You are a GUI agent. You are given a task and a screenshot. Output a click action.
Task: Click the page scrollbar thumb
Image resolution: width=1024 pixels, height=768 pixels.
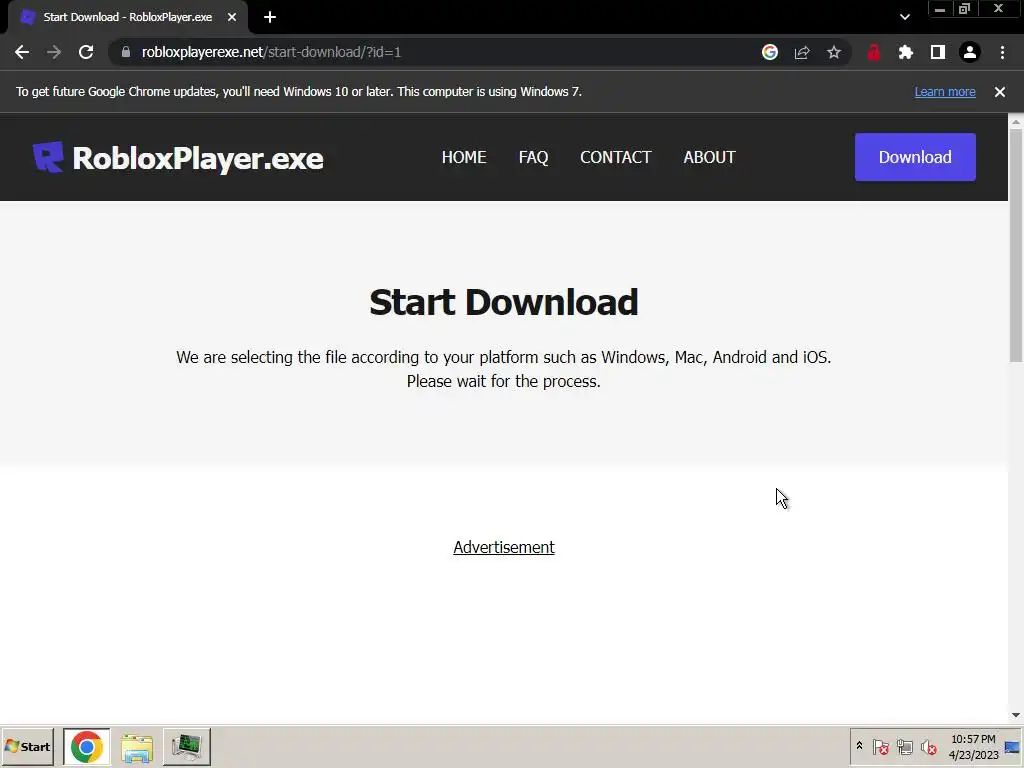coord(1016,245)
